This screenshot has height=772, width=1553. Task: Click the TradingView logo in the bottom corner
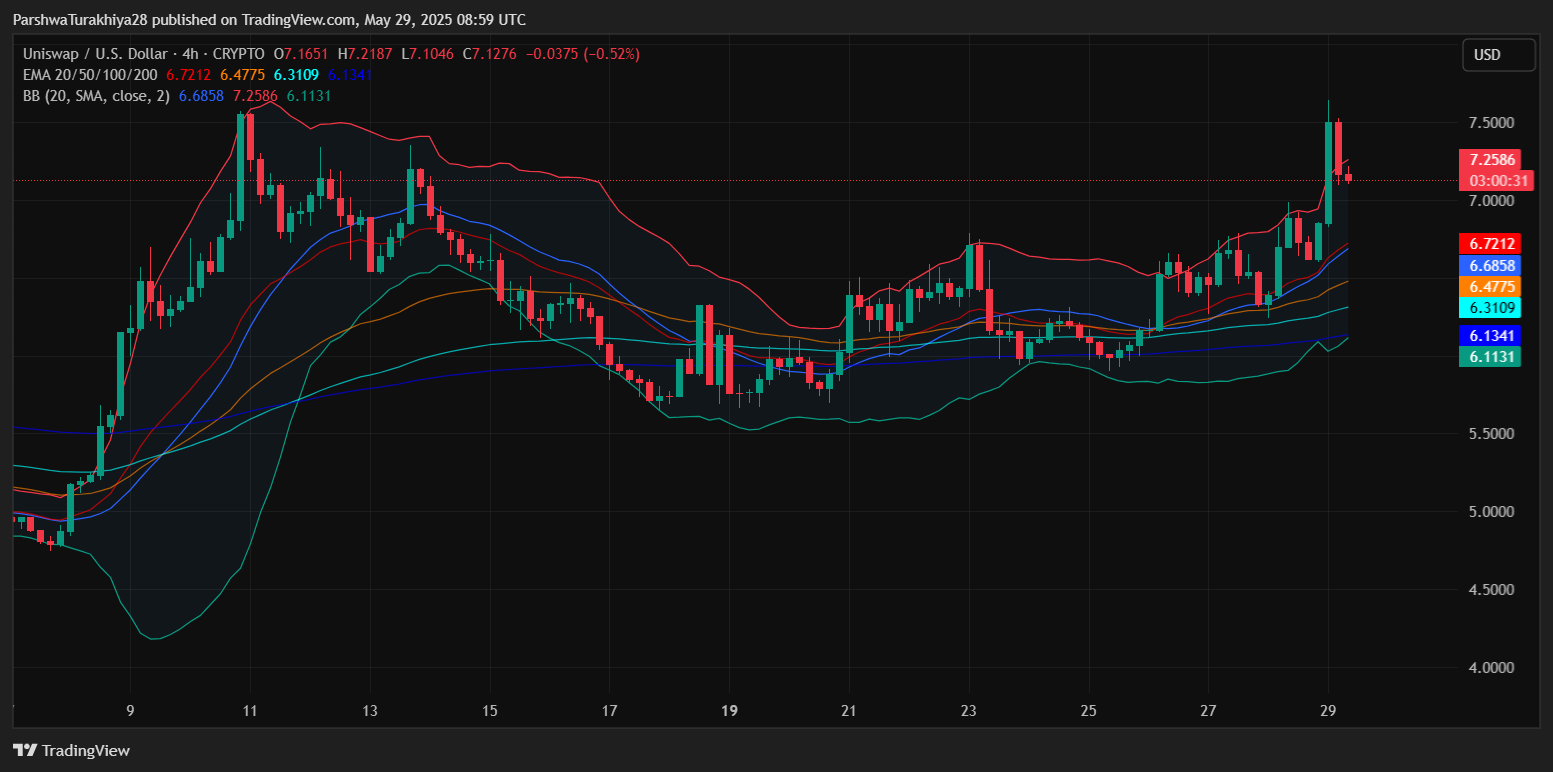(x=71, y=750)
